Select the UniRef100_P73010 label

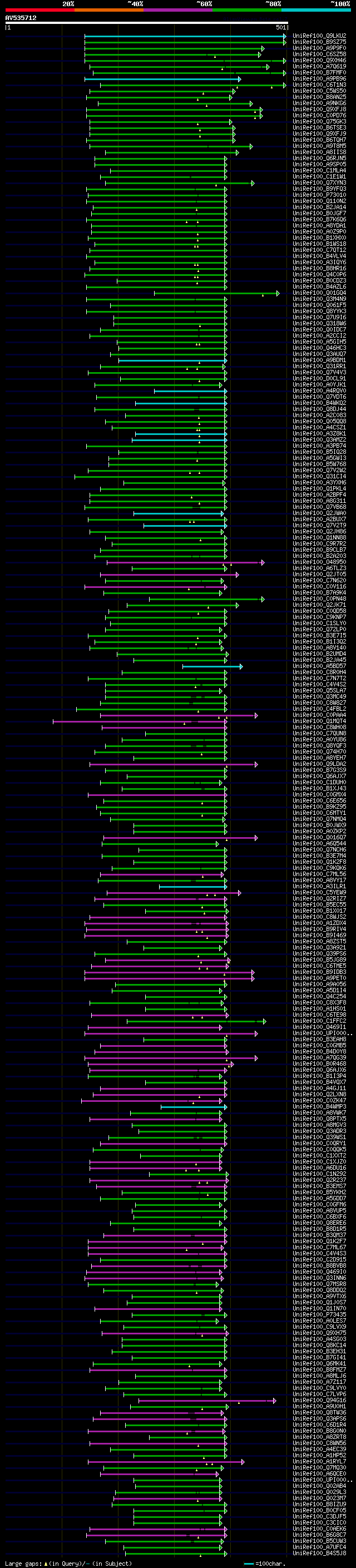[x=319, y=195]
